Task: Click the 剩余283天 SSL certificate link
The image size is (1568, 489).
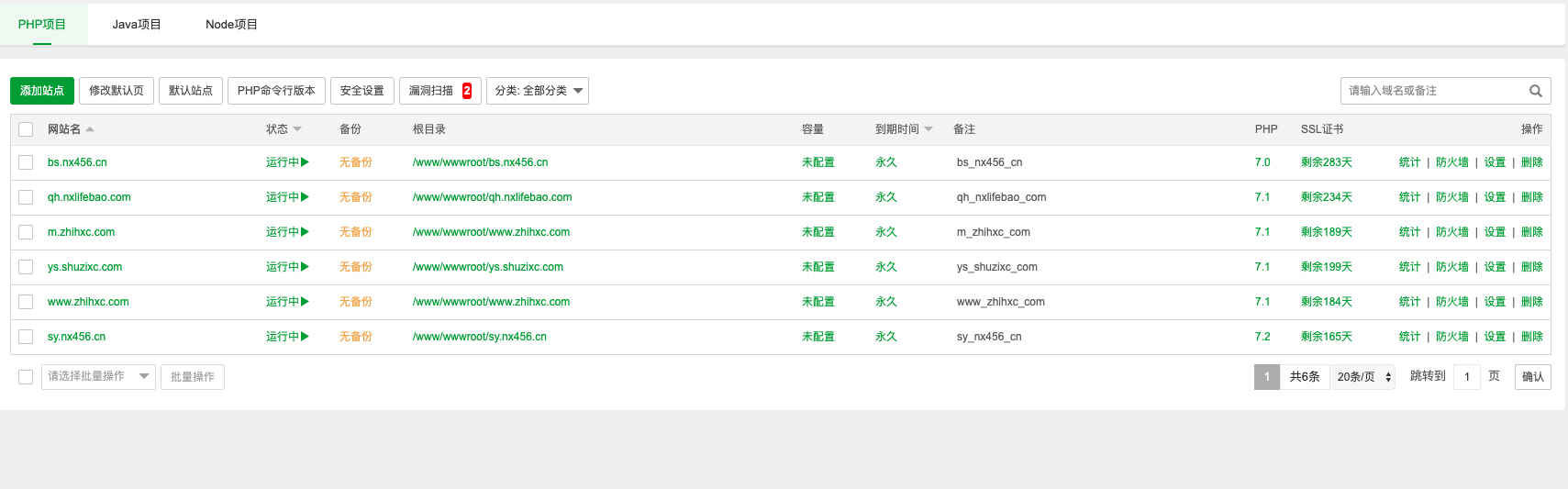Action: [1326, 162]
